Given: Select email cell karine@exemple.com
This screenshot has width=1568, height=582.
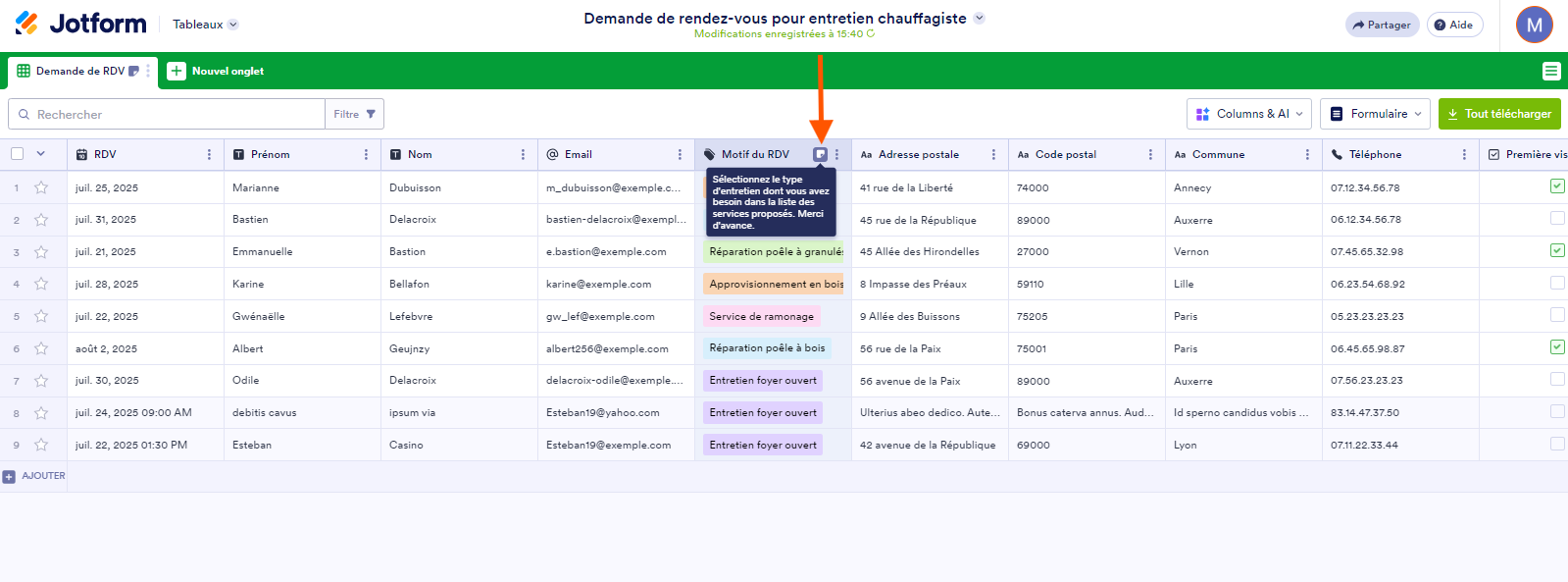Looking at the screenshot, I should (616, 284).
